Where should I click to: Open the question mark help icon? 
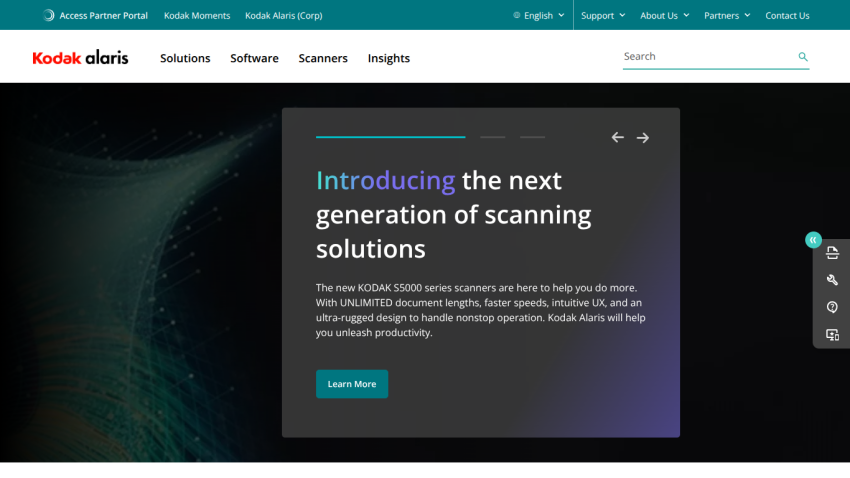coord(832,307)
